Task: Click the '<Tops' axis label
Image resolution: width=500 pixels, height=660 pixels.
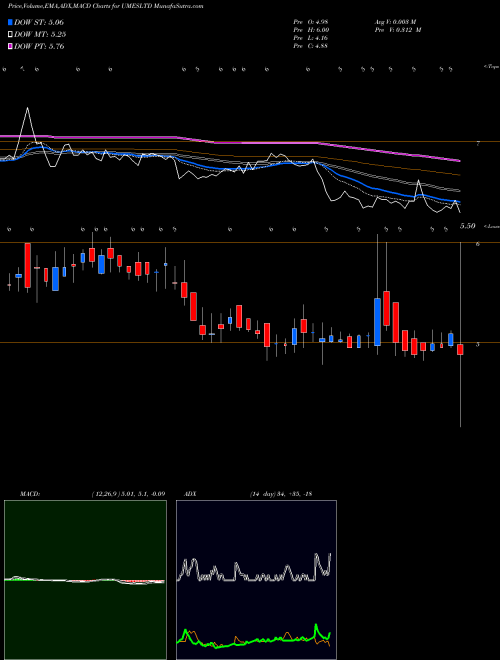Action: [491, 67]
